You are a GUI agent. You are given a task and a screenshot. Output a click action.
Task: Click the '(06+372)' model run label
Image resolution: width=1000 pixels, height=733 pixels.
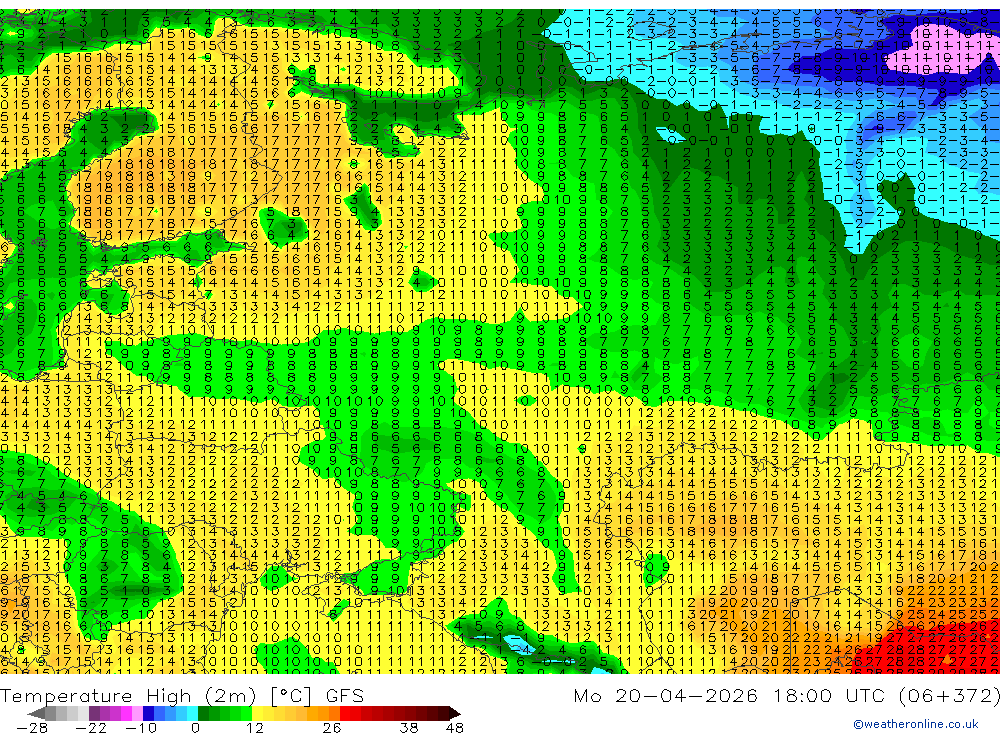point(948,695)
